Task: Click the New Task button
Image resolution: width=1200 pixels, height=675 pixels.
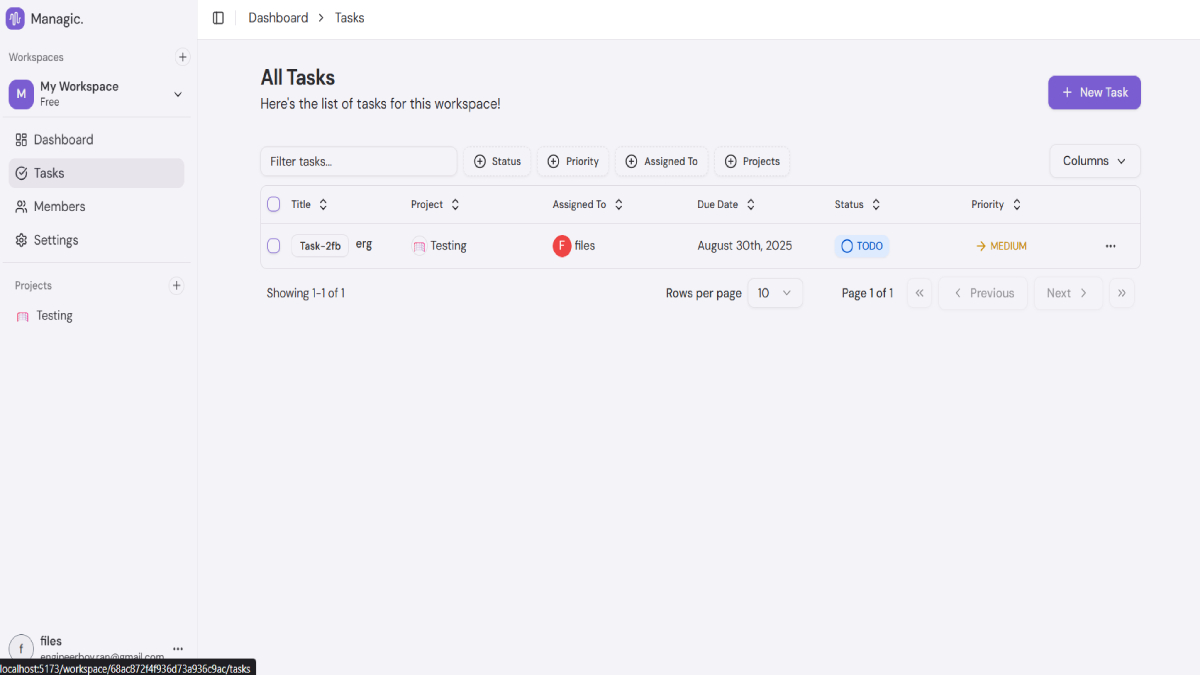Action: pos(1094,92)
